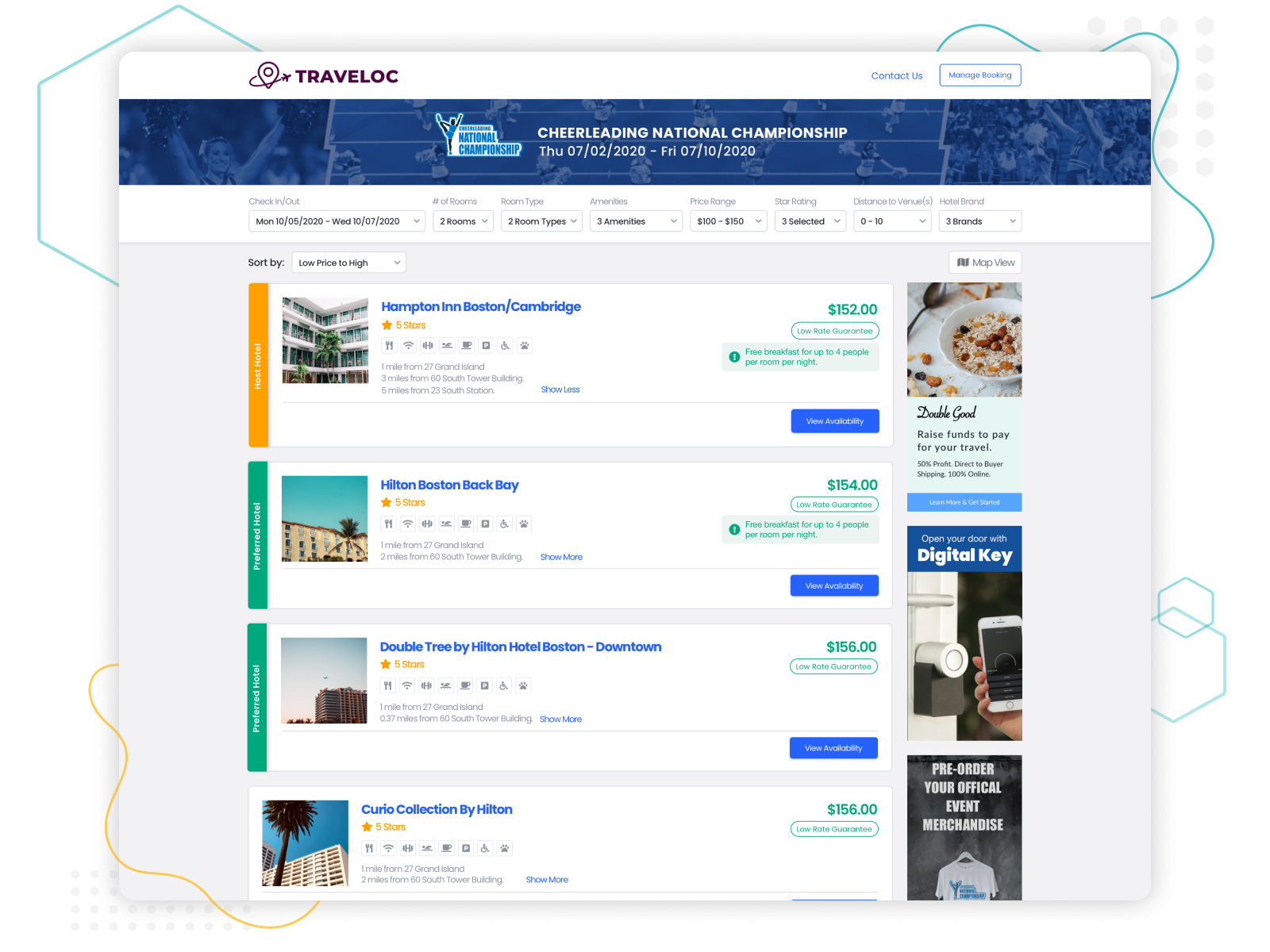
Task: Click View Availability for Hampton Inn Boston/Cambridge
Action: 834,420
